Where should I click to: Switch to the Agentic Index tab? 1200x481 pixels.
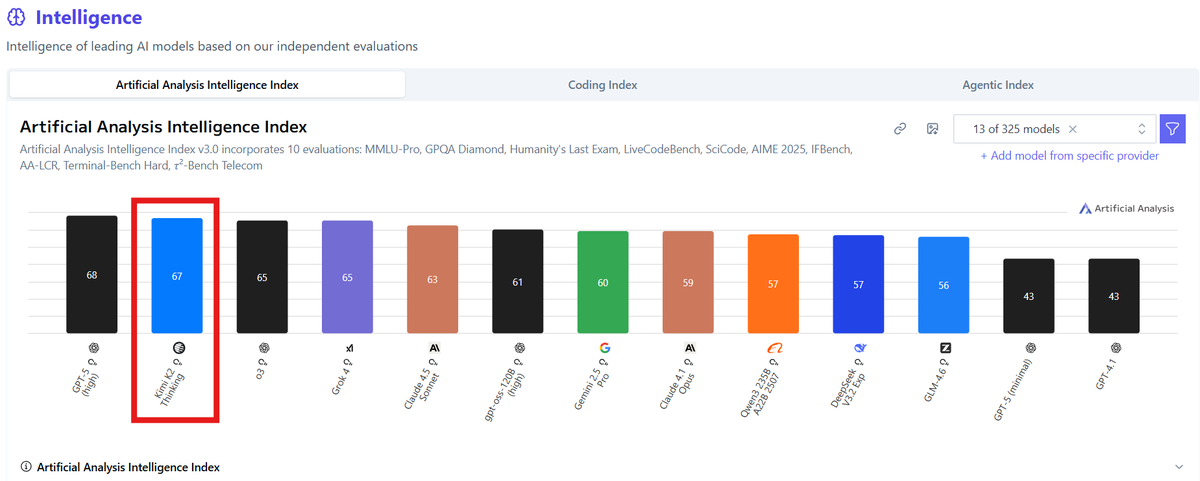(x=998, y=85)
